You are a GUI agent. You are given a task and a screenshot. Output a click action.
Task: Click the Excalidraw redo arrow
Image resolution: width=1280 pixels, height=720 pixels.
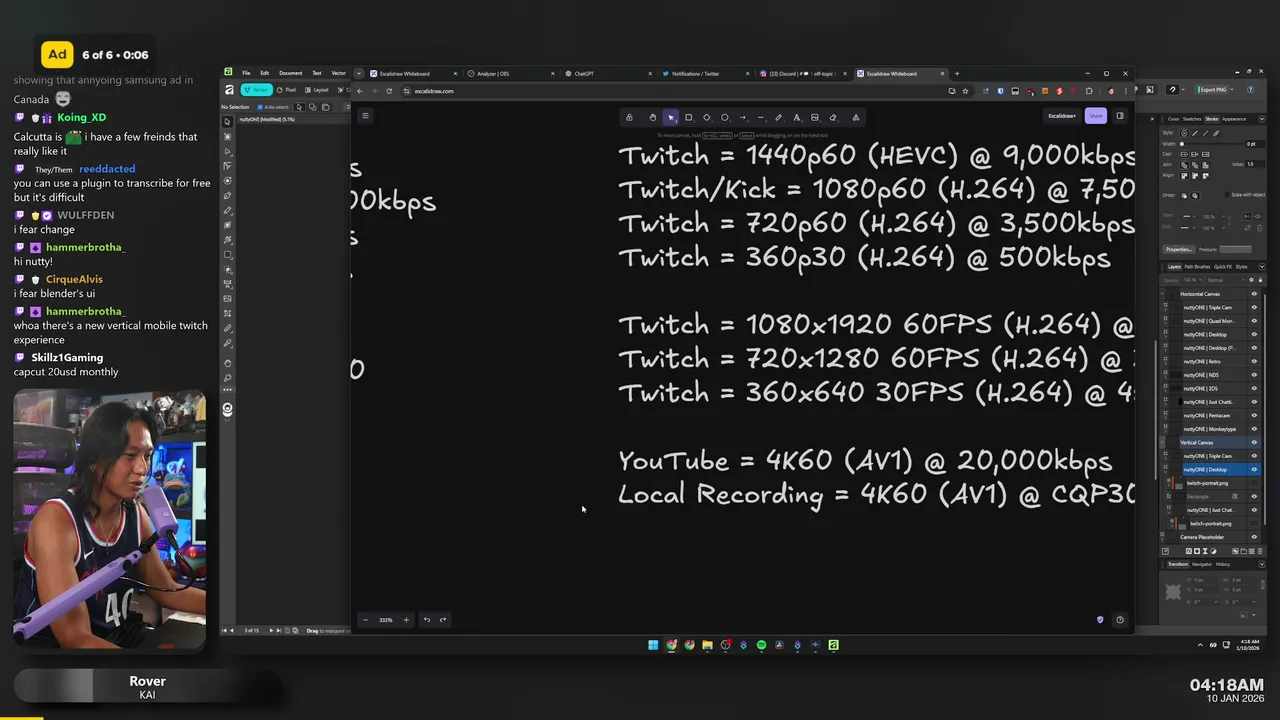(443, 620)
